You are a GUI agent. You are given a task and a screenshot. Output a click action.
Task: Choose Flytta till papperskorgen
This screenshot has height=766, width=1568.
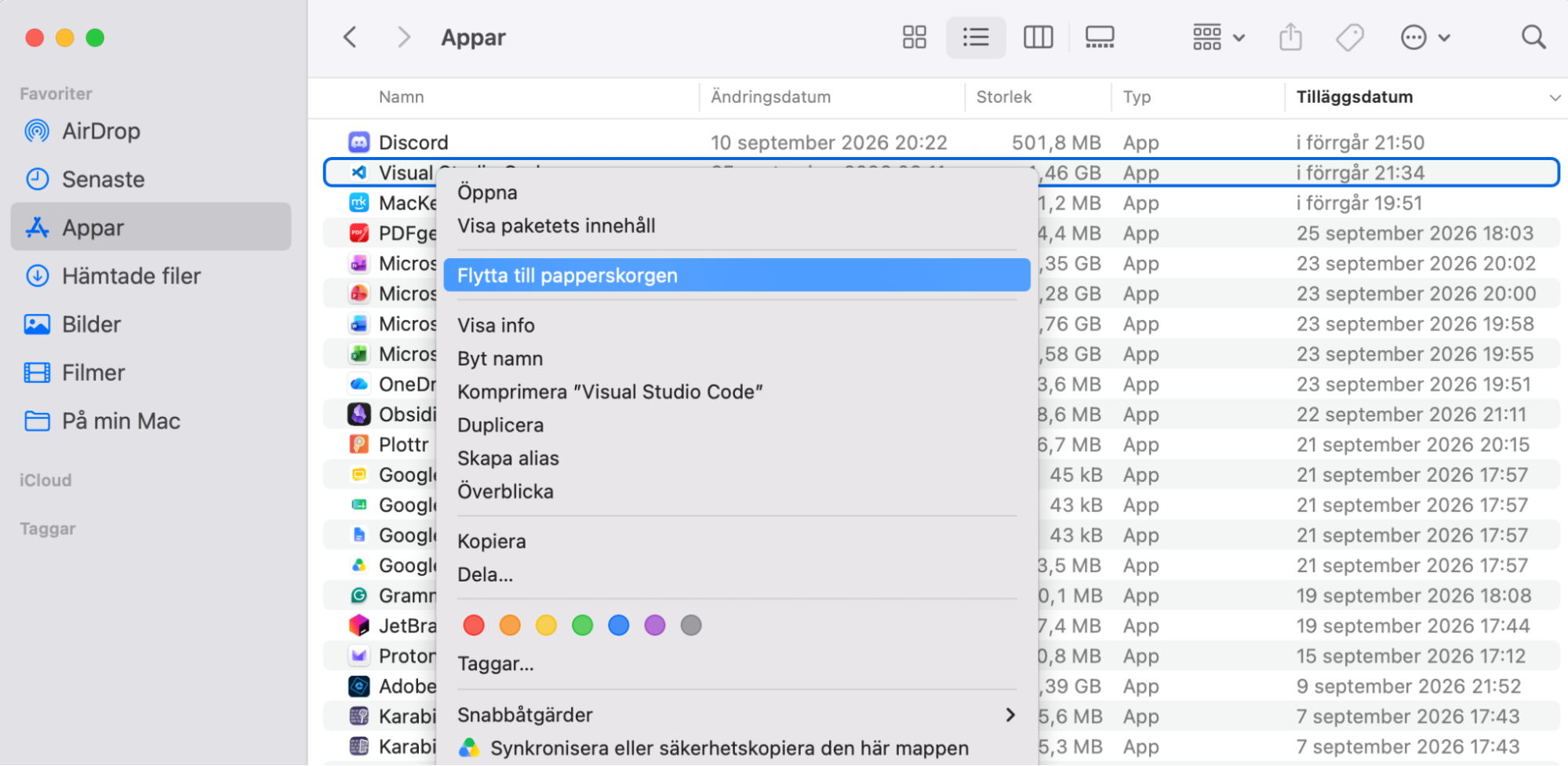(737, 275)
